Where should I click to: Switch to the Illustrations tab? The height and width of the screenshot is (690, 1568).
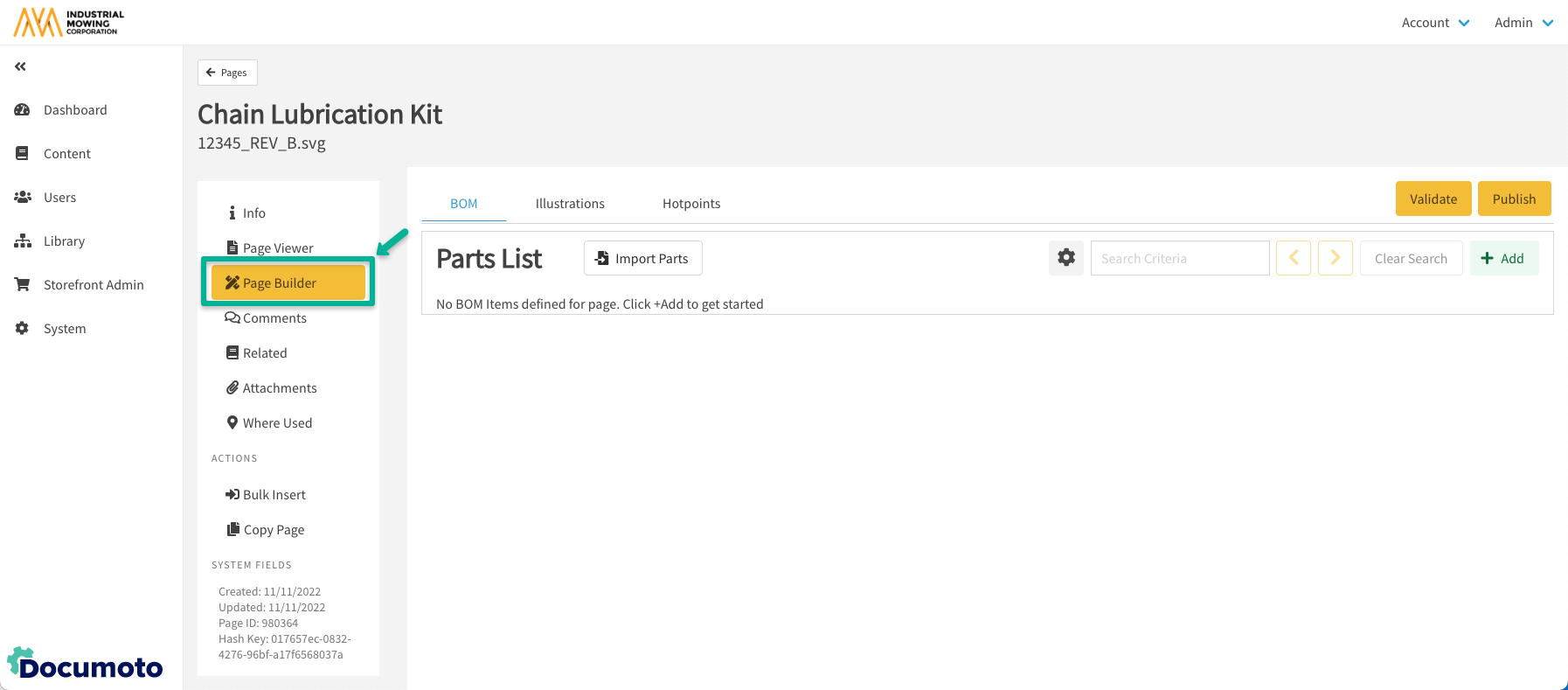pyautogui.click(x=570, y=204)
